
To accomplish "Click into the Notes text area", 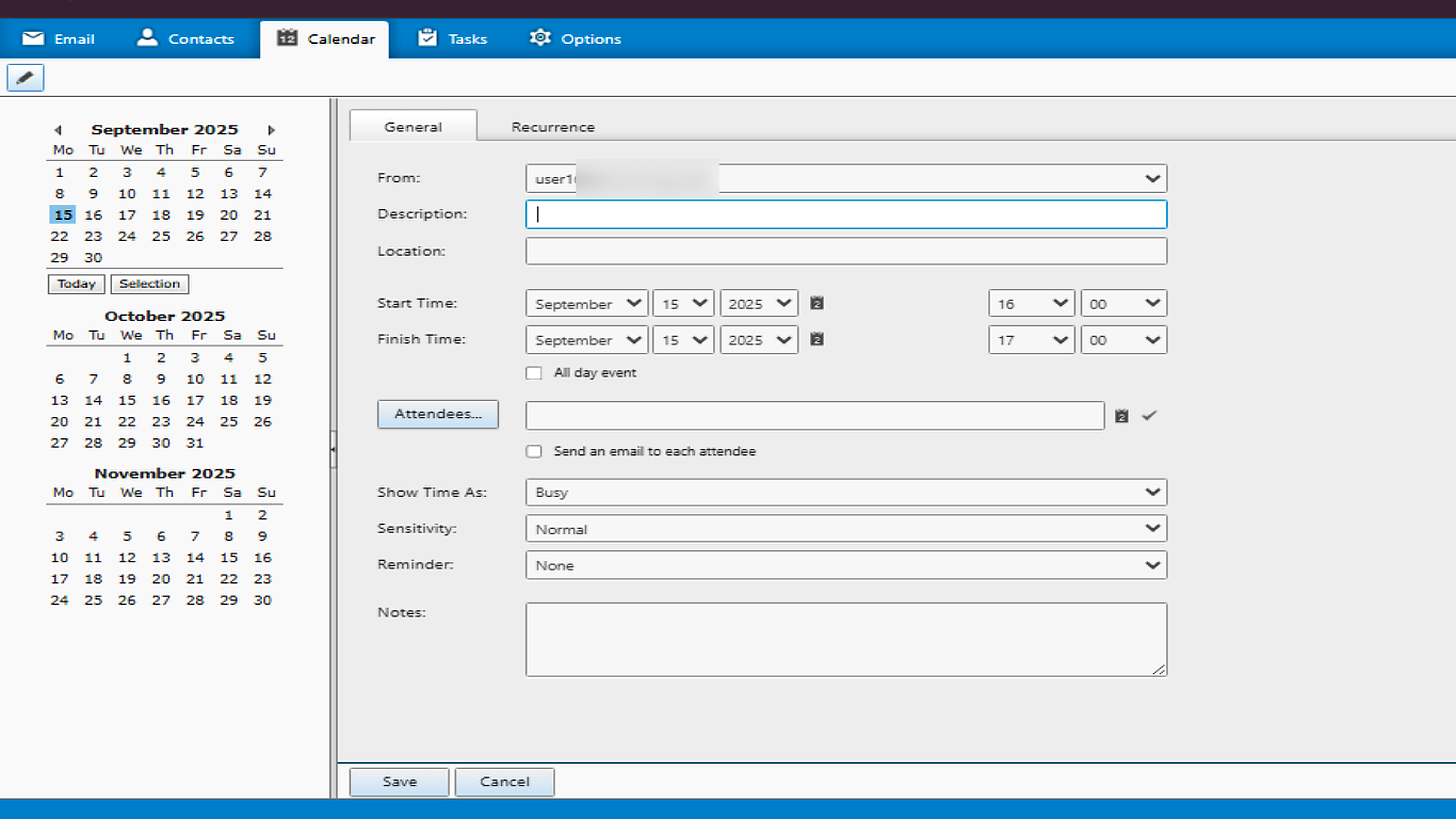I will coord(846,639).
